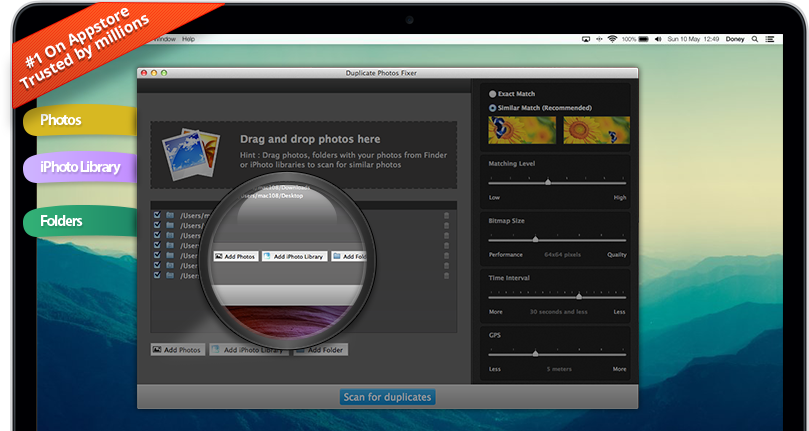Click the left sunflower preview thumbnail
Screen dimensions: 809x431
[522, 130]
